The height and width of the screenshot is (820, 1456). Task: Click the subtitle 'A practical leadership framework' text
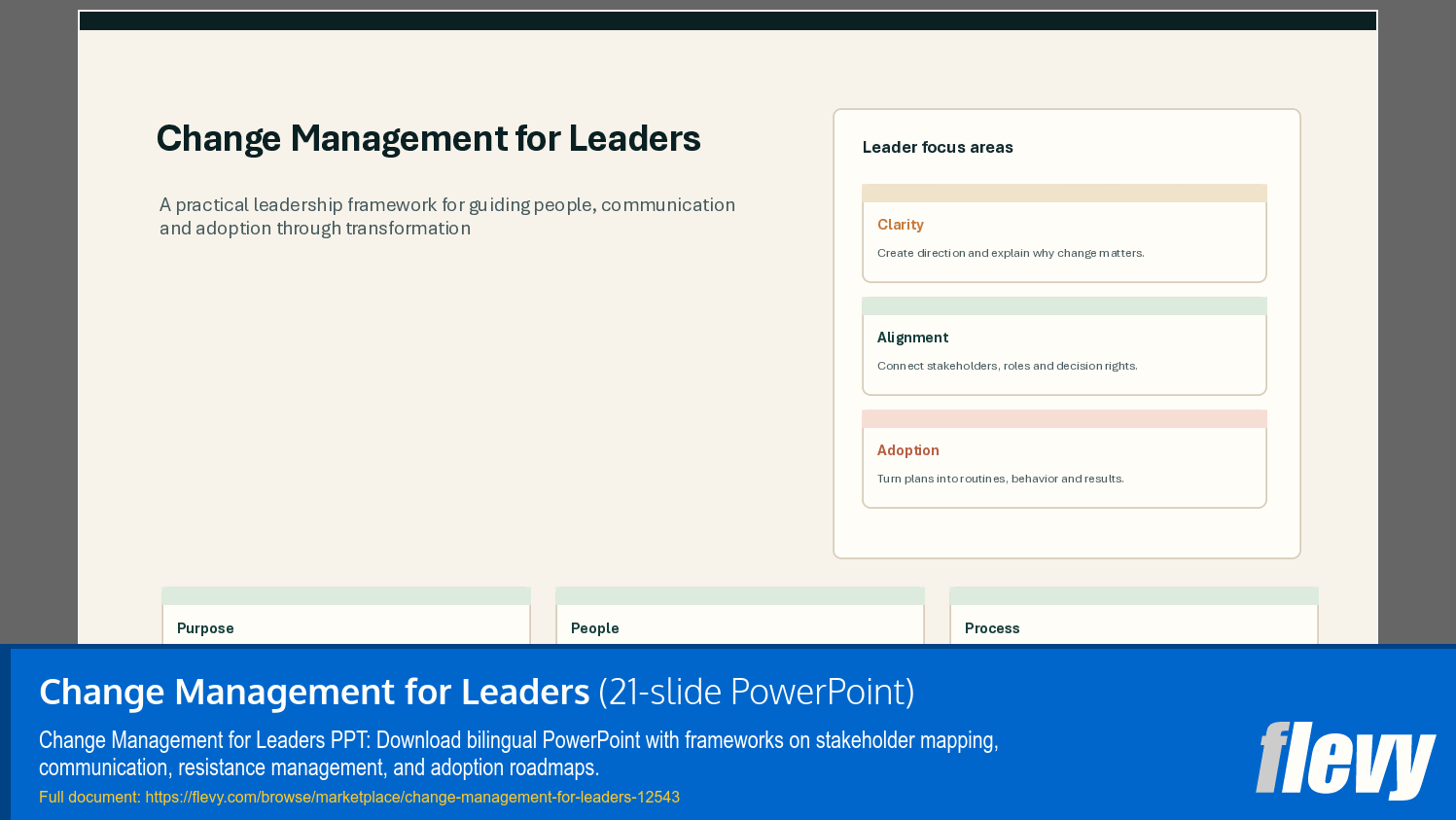[x=447, y=216]
